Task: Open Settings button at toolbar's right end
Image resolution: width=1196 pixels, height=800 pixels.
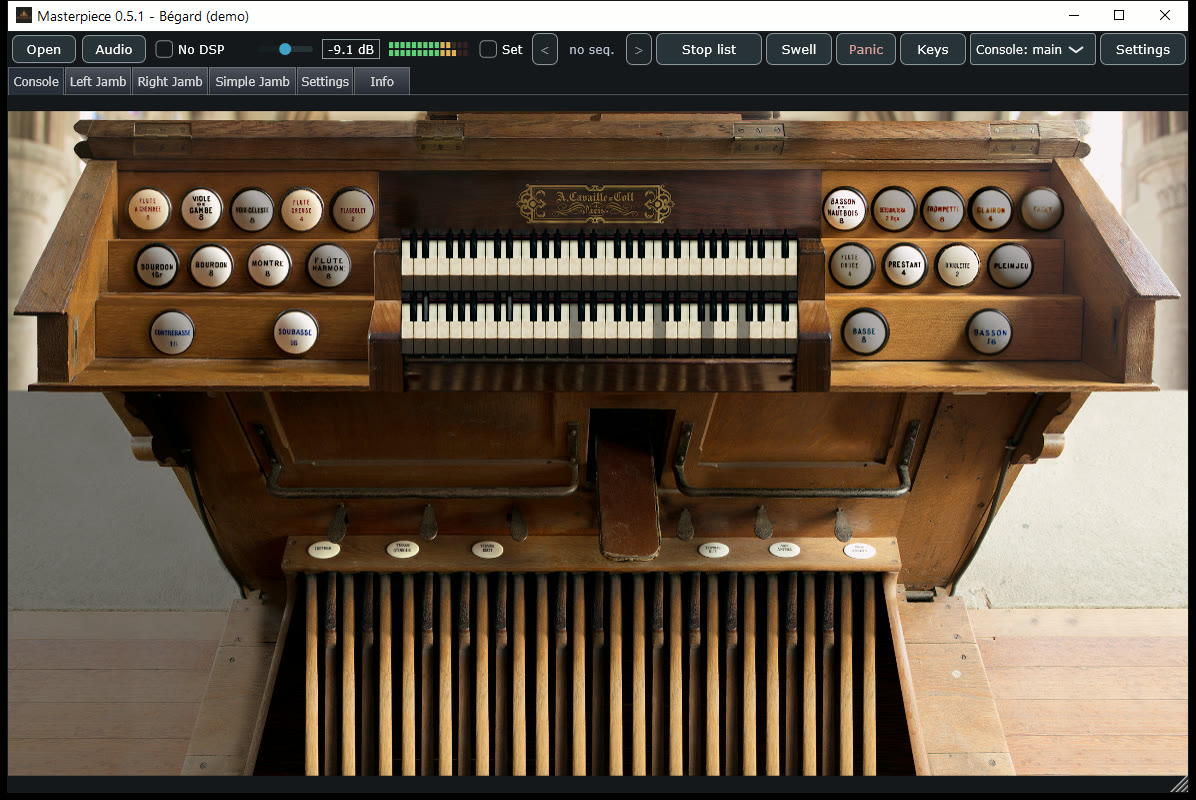Action: tap(1143, 50)
